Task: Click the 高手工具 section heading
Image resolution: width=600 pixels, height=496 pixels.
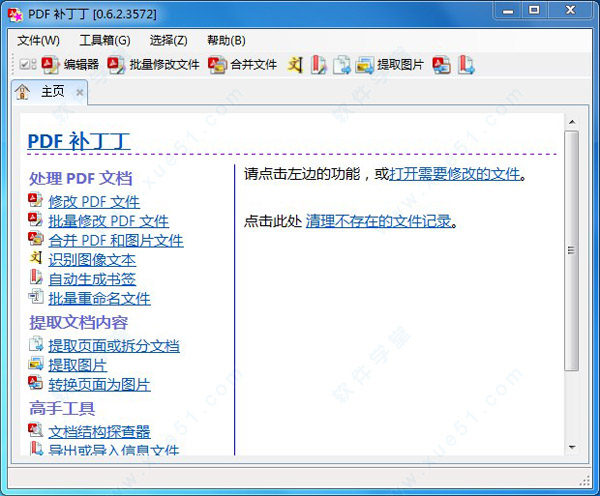Action: pos(62,408)
